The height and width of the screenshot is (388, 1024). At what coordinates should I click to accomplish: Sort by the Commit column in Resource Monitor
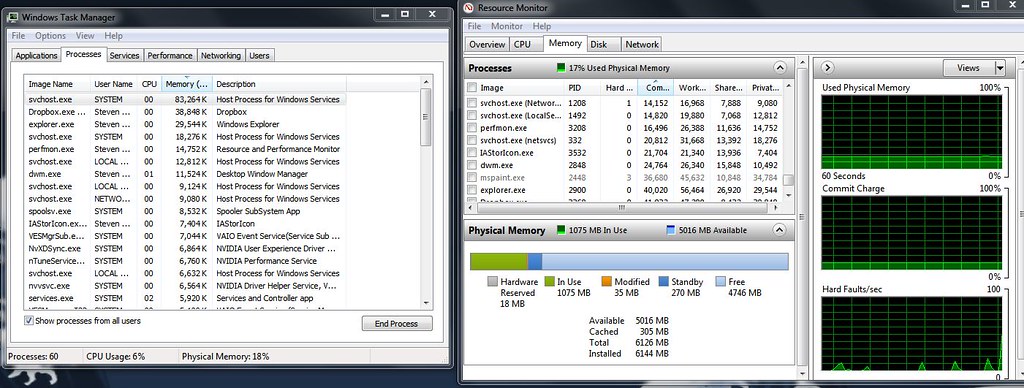tap(655, 88)
